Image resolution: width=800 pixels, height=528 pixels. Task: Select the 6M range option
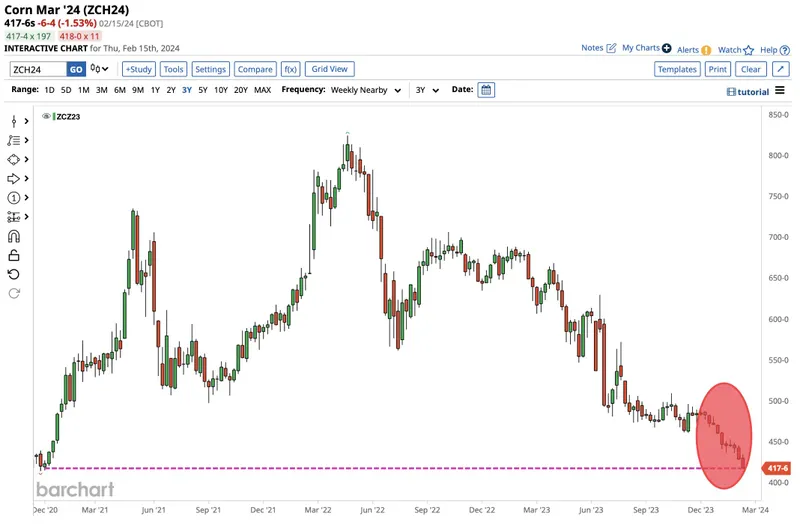point(120,90)
